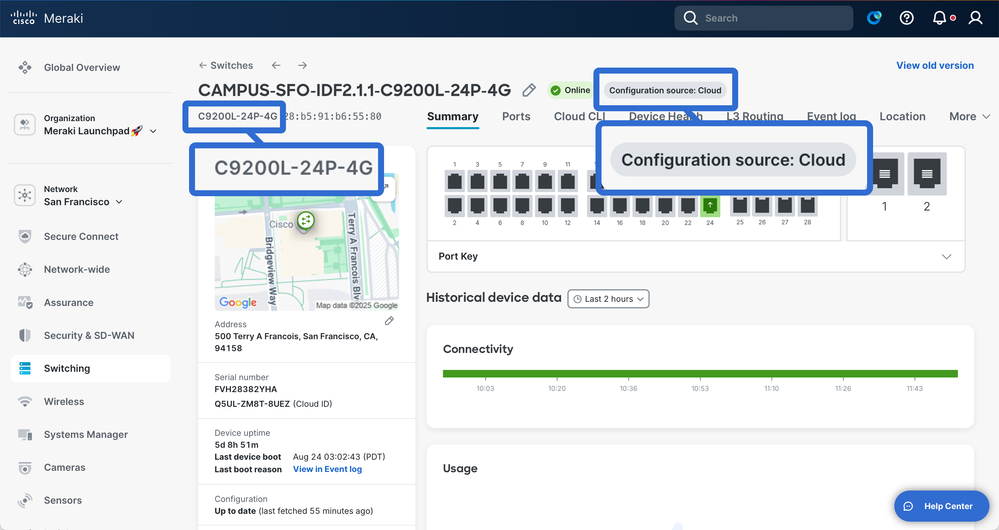
Task: Open the notifications bell icon
Action: [x=939, y=18]
